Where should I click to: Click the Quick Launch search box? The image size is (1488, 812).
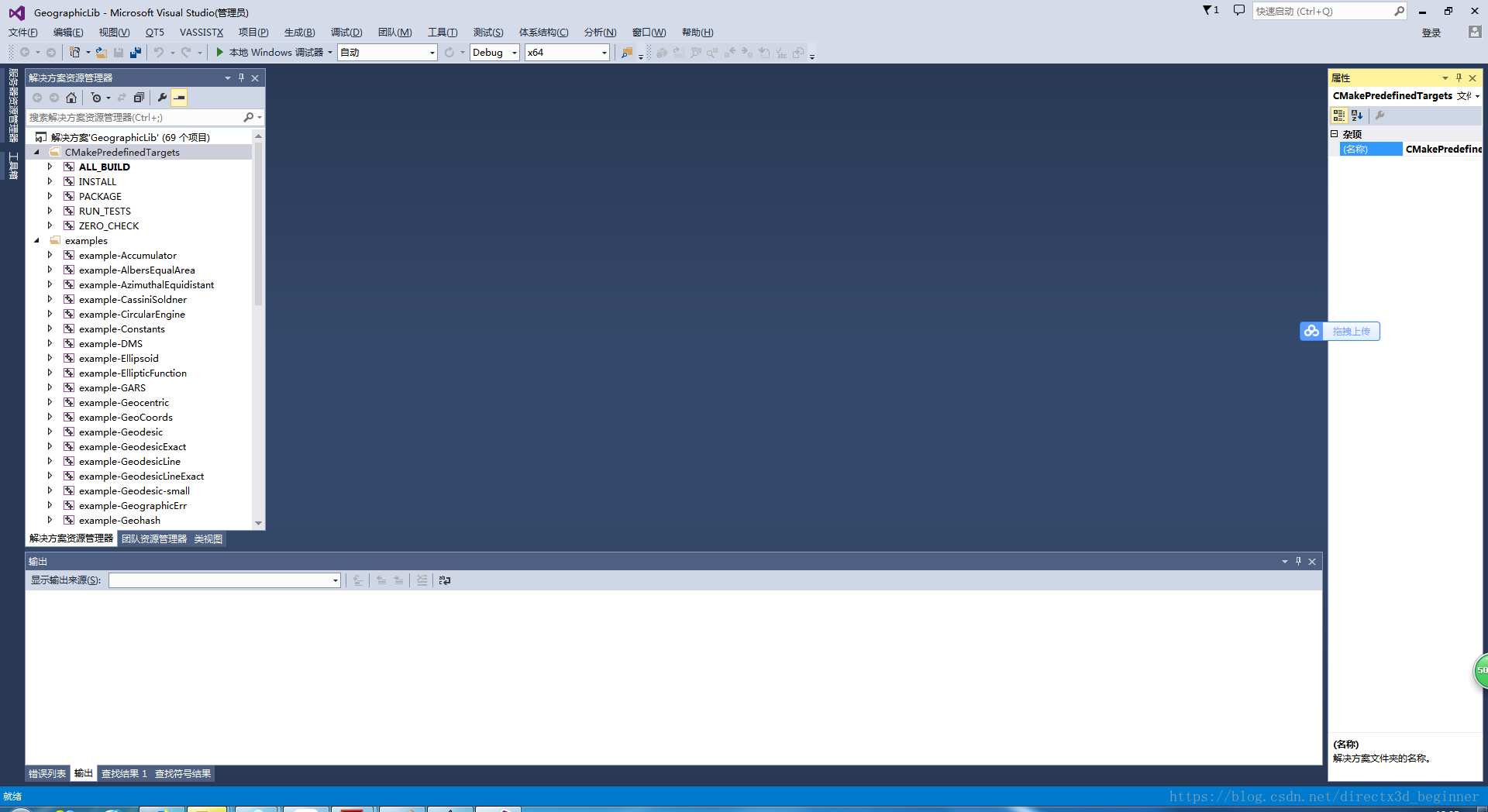1322,11
